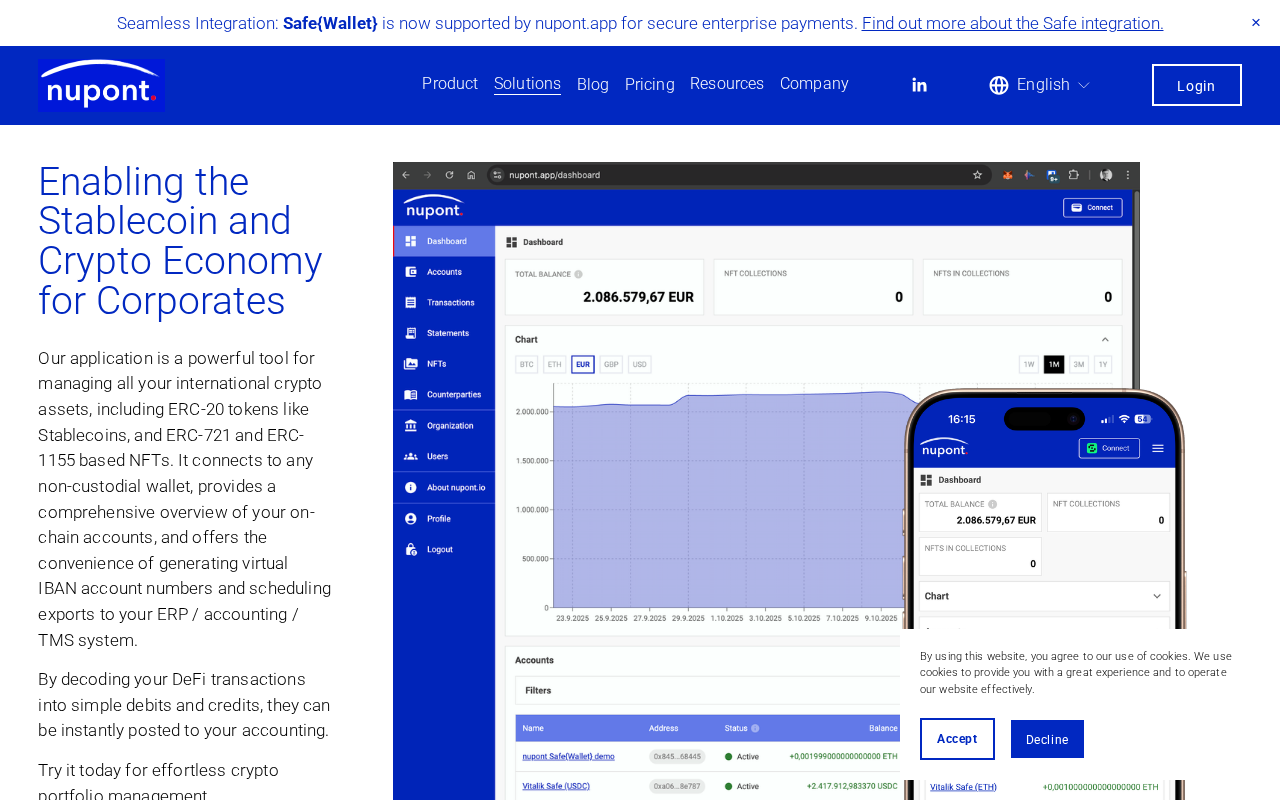Switch chart range to 1M

click(x=1054, y=364)
